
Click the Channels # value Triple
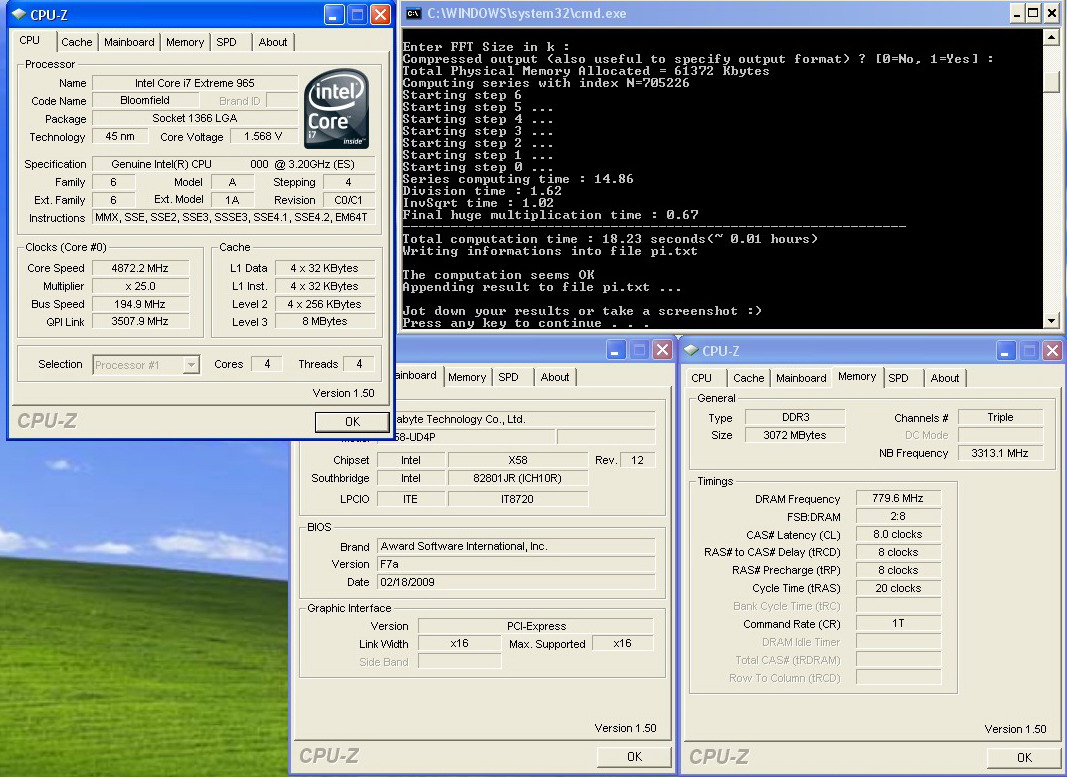coord(1000,417)
